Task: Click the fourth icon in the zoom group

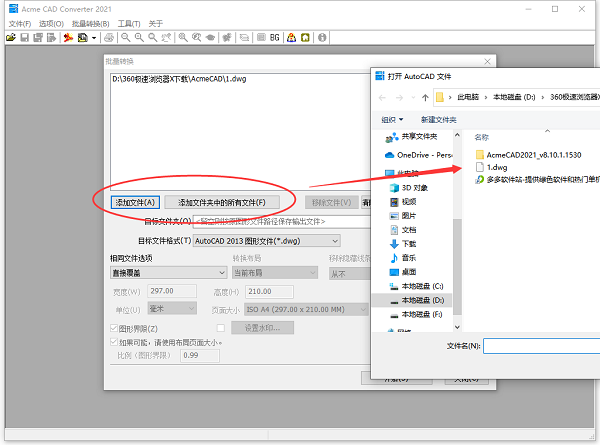Action: [166, 37]
